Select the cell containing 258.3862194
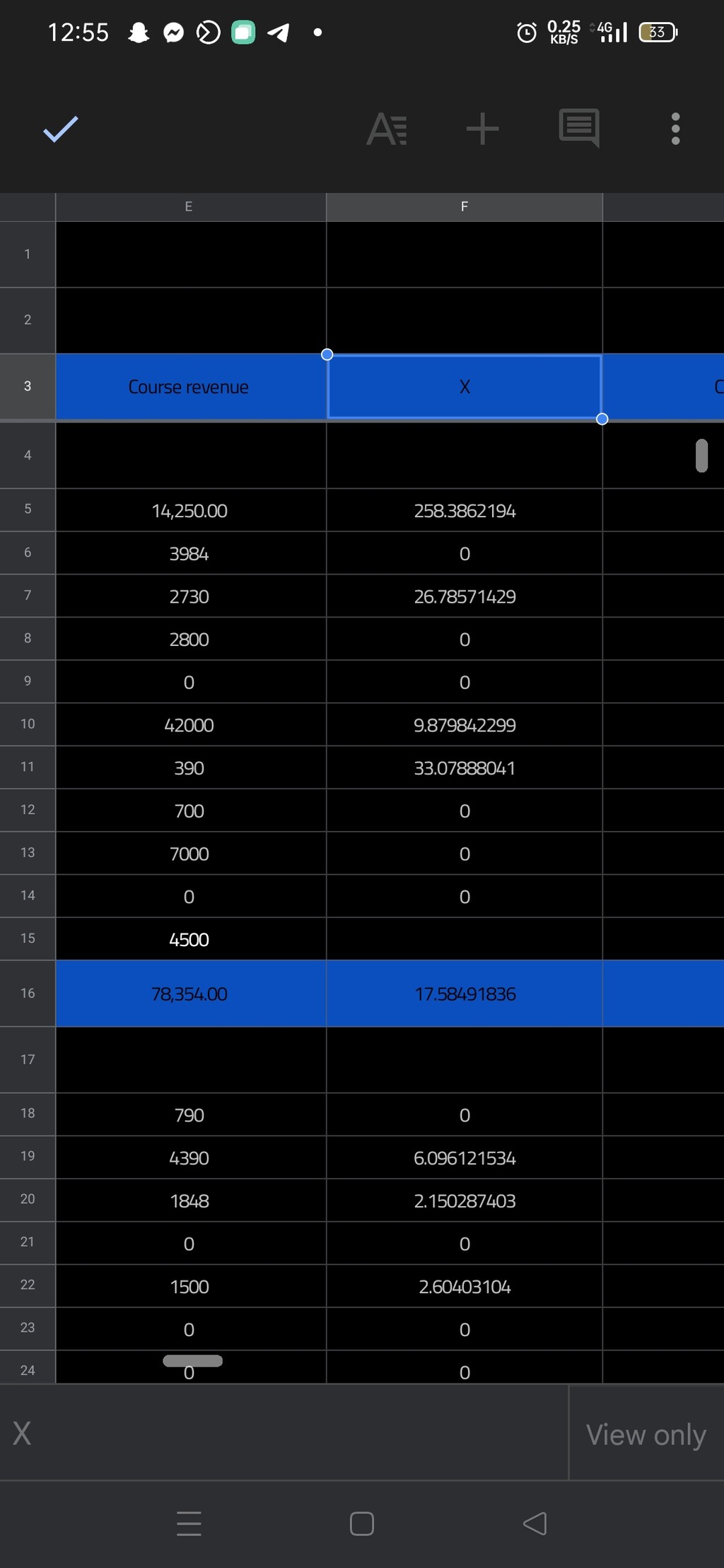The height and width of the screenshot is (1568, 724). click(x=465, y=510)
